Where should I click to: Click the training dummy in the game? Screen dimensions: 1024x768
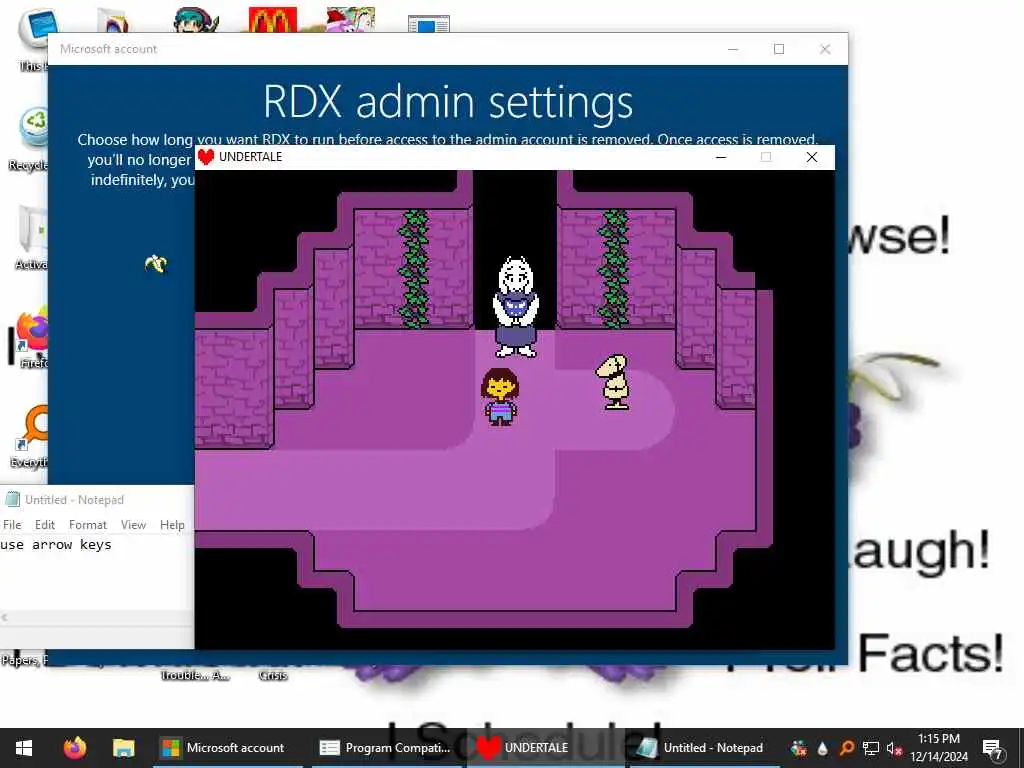(613, 382)
